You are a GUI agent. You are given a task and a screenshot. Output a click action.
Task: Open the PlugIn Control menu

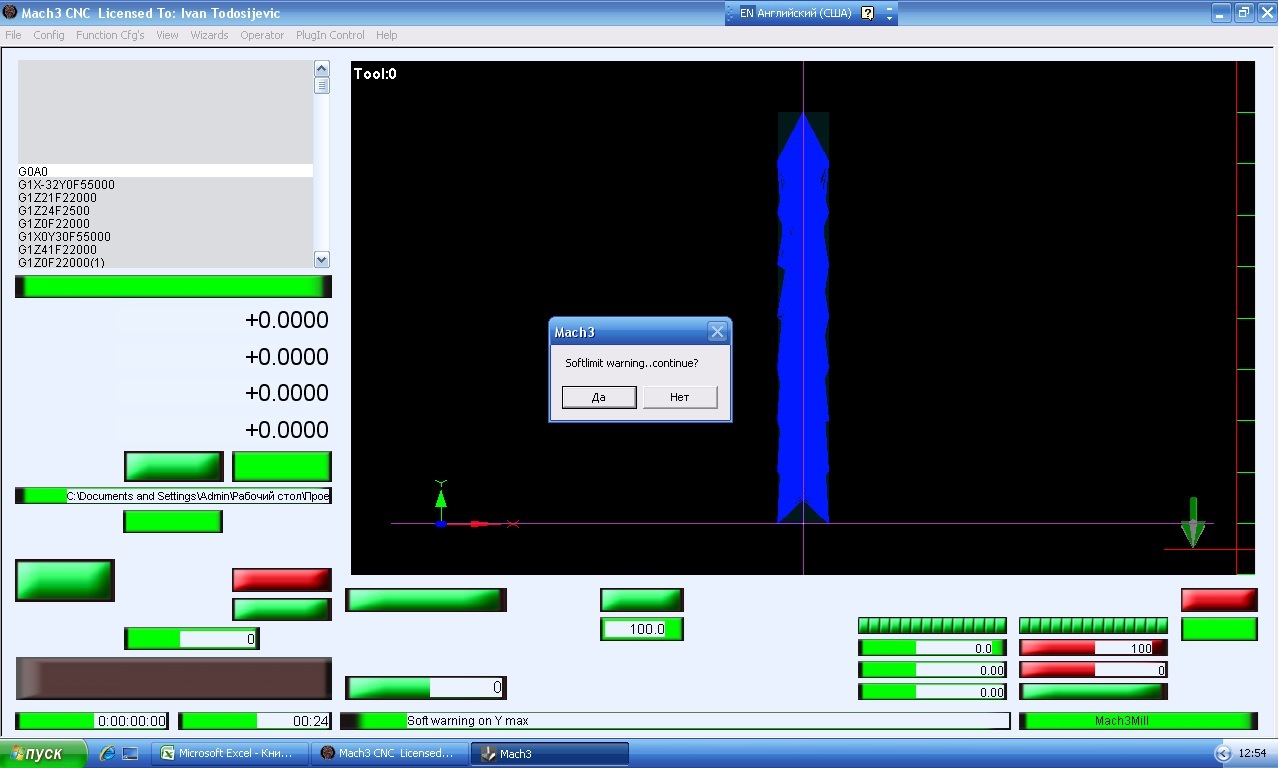(330, 35)
